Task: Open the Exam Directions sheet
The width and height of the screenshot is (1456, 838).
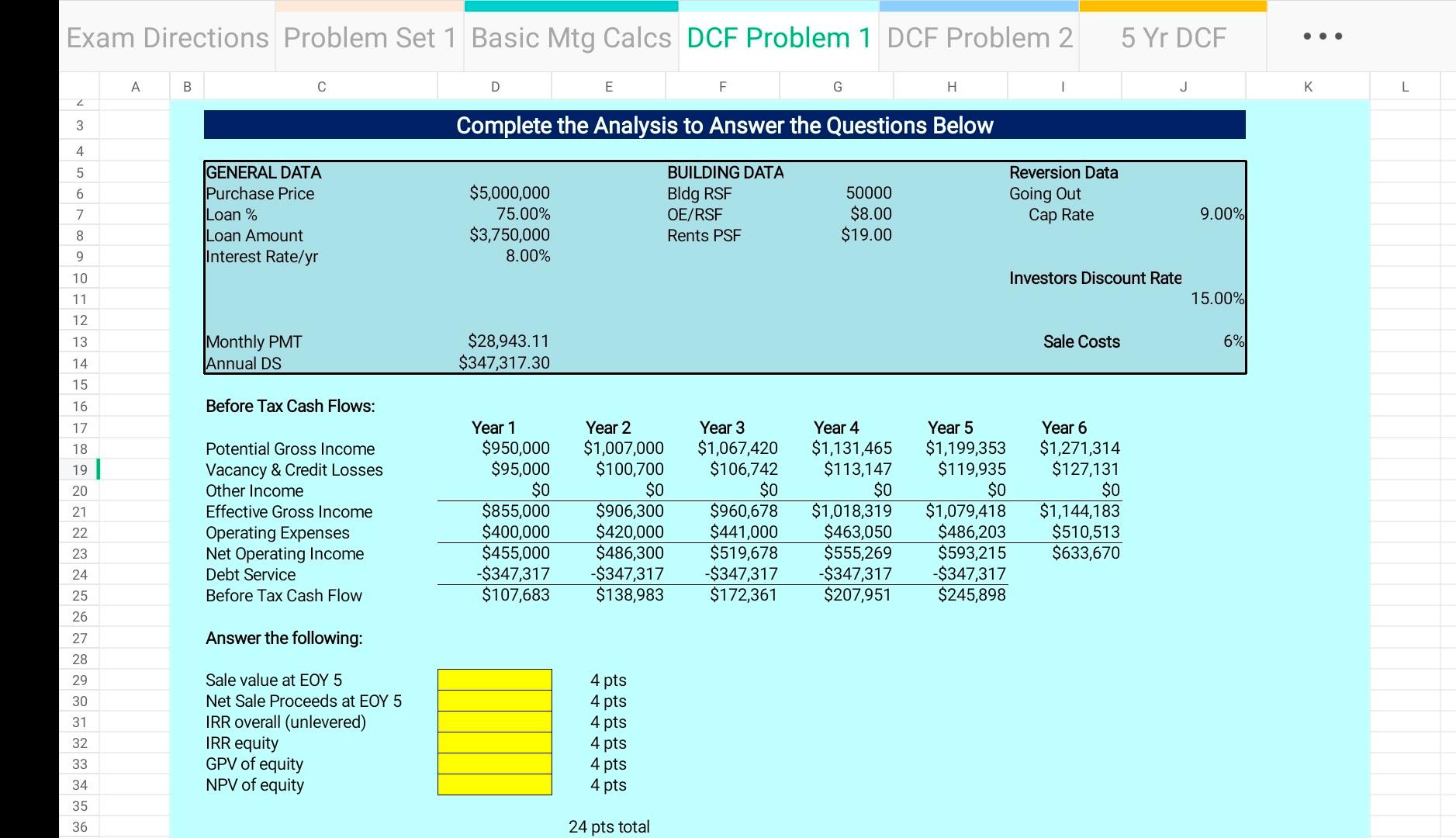Action: (x=167, y=36)
